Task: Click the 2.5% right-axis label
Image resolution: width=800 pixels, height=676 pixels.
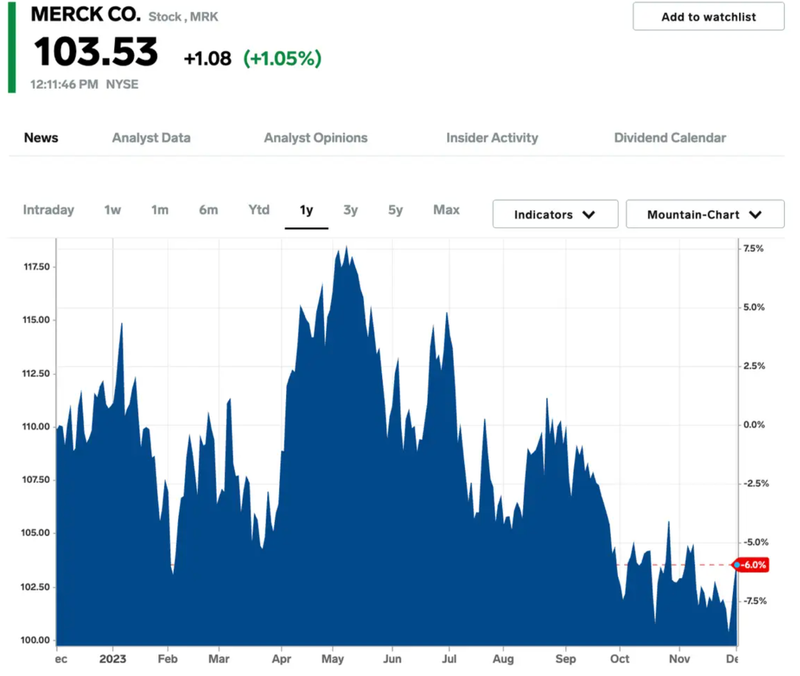Action: pyautogui.click(x=754, y=366)
